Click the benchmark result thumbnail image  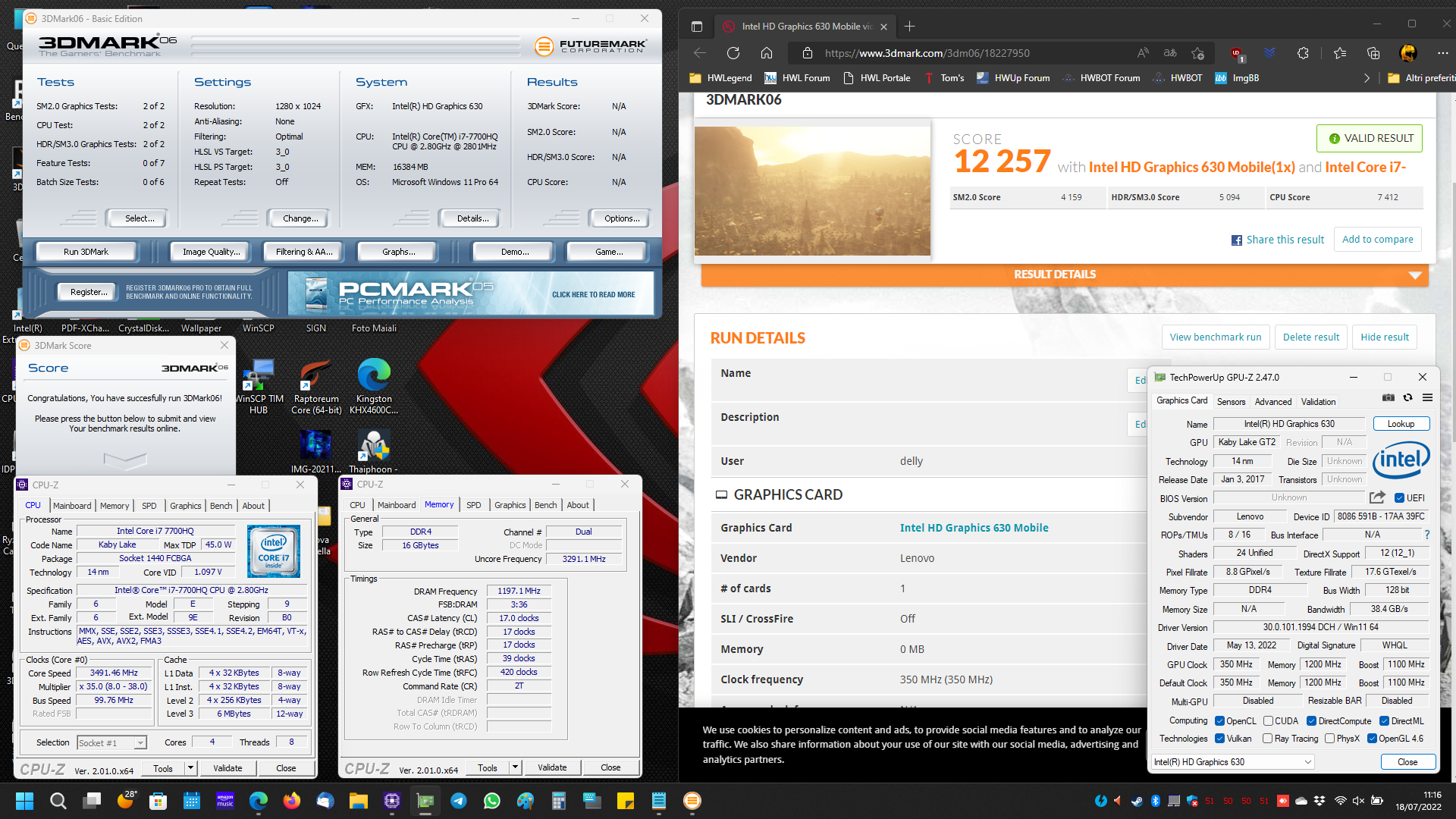pos(812,190)
